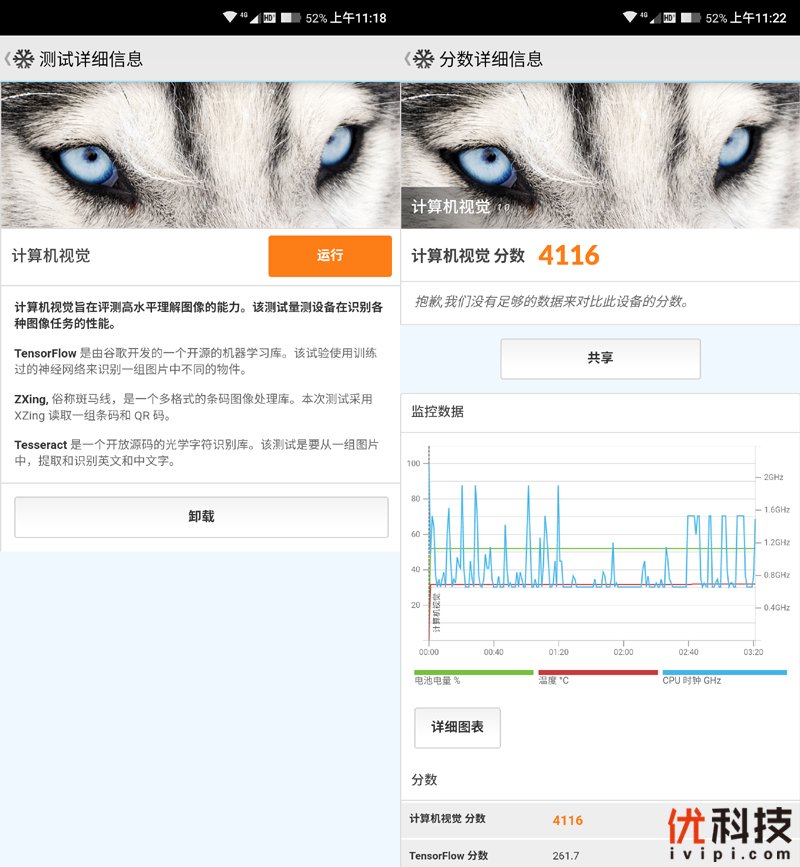Screen dimensions: 800x867
Task: Share the score with the 共享 button
Action: pos(600,358)
